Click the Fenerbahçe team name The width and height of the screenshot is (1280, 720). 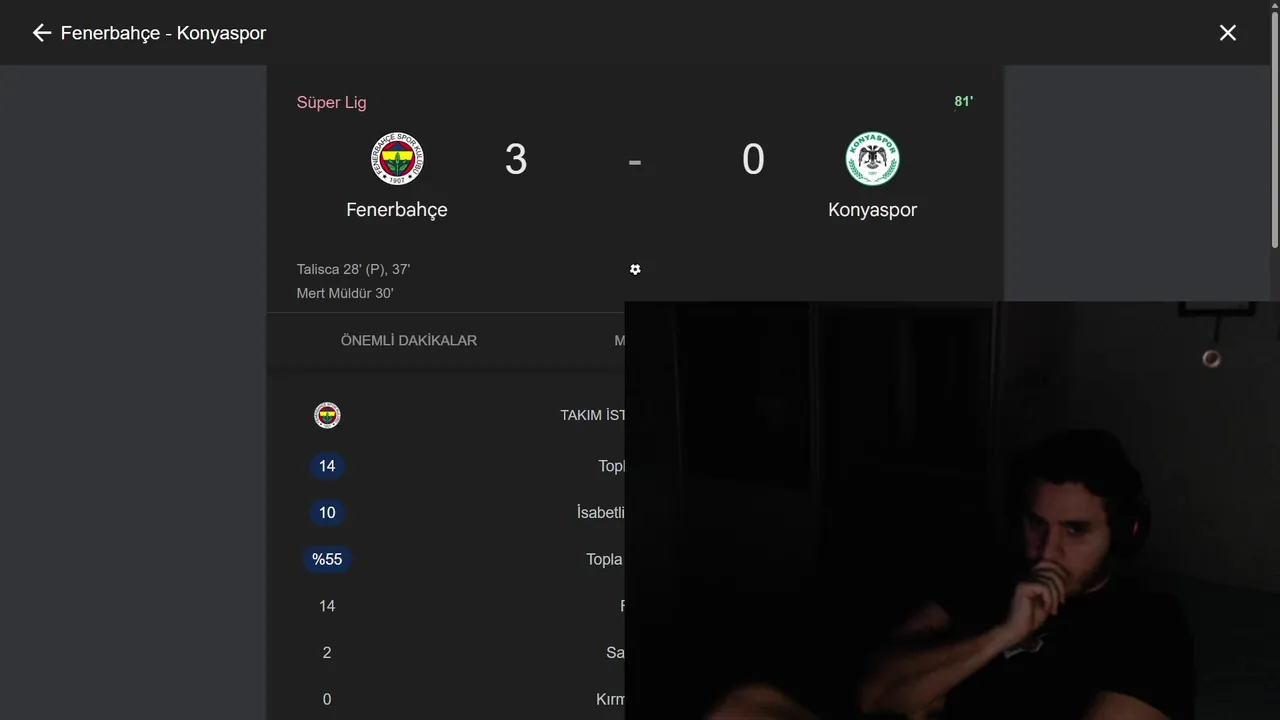pyautogui.click(x=397, y=209)
